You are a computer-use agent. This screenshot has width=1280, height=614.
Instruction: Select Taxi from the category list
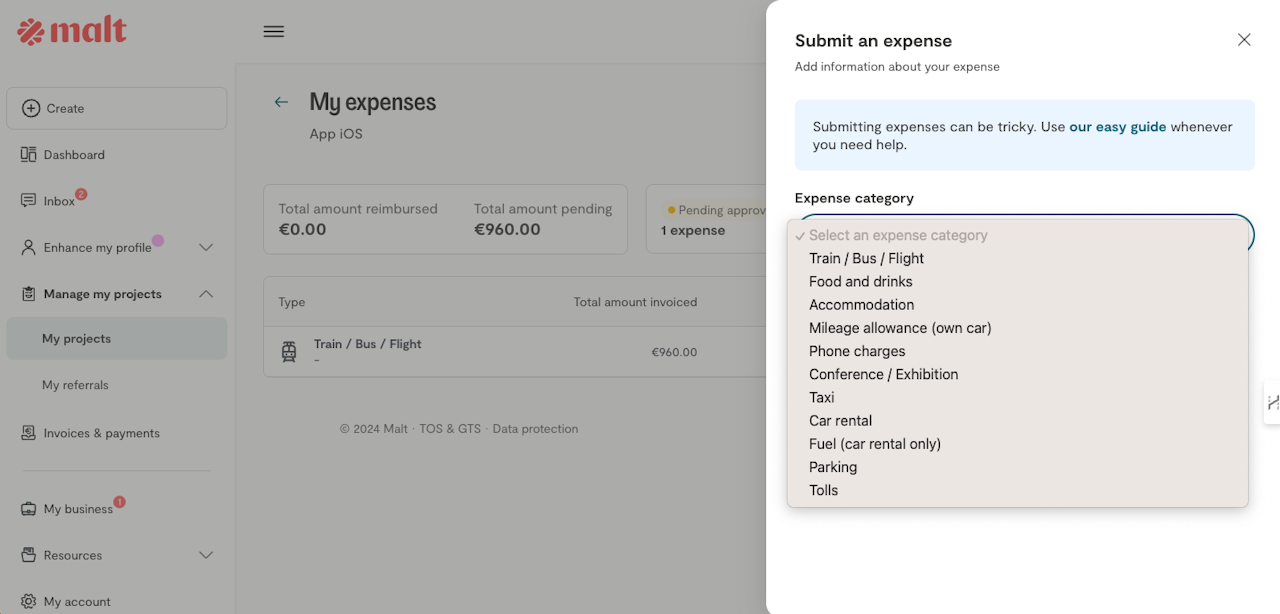(821, 398)
